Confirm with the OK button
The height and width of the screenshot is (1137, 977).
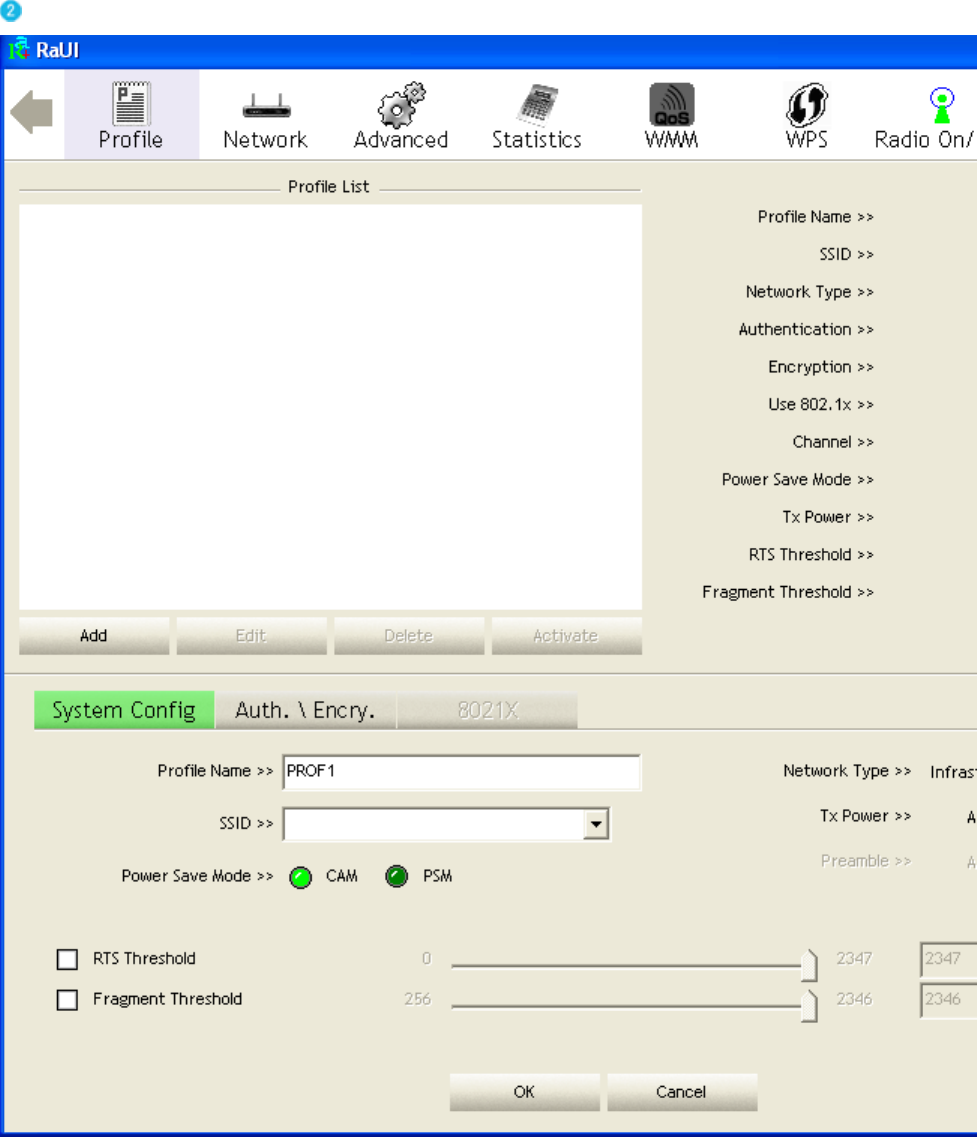click(524, 1092)
